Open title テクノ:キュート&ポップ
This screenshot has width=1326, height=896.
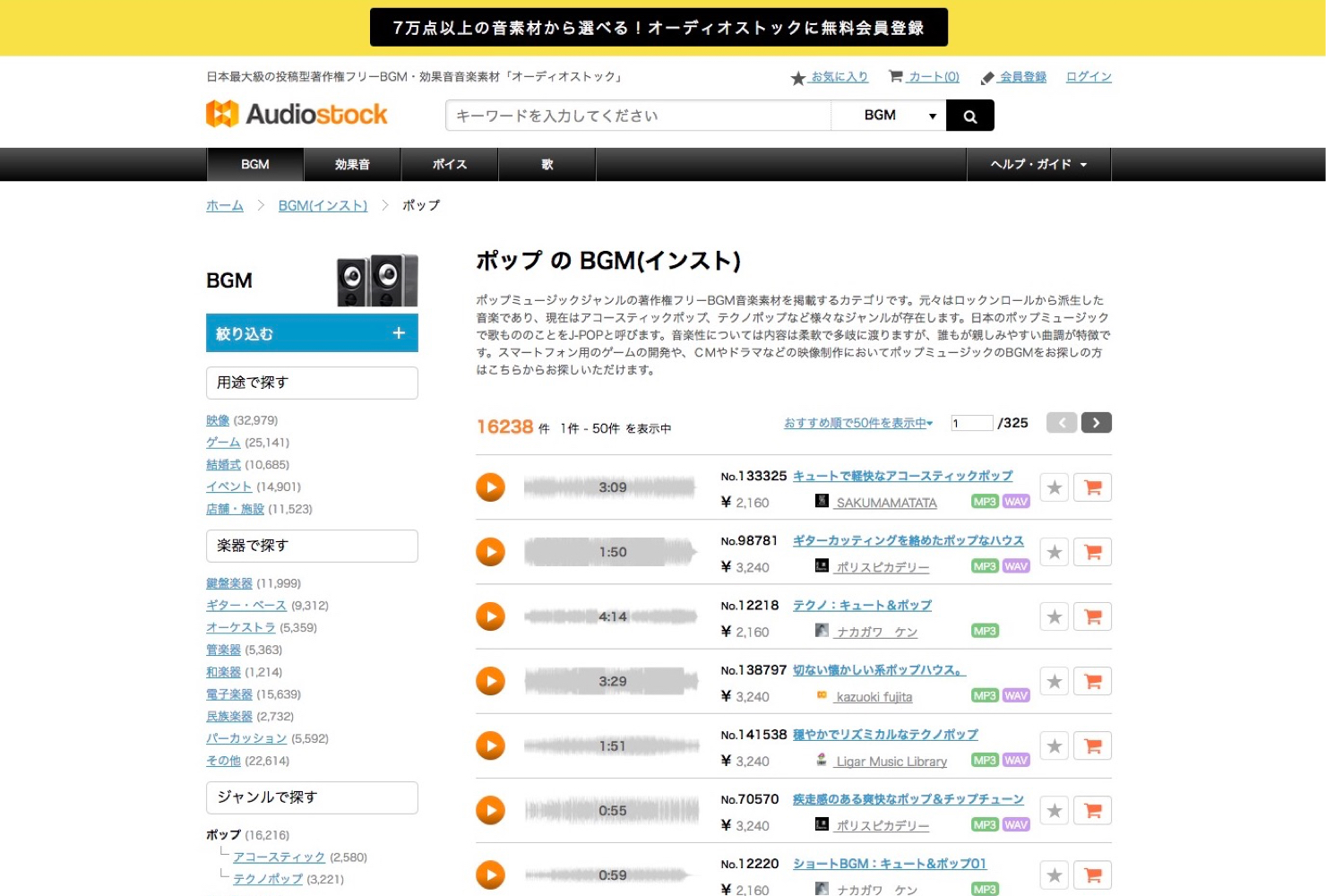click(862, 606)
